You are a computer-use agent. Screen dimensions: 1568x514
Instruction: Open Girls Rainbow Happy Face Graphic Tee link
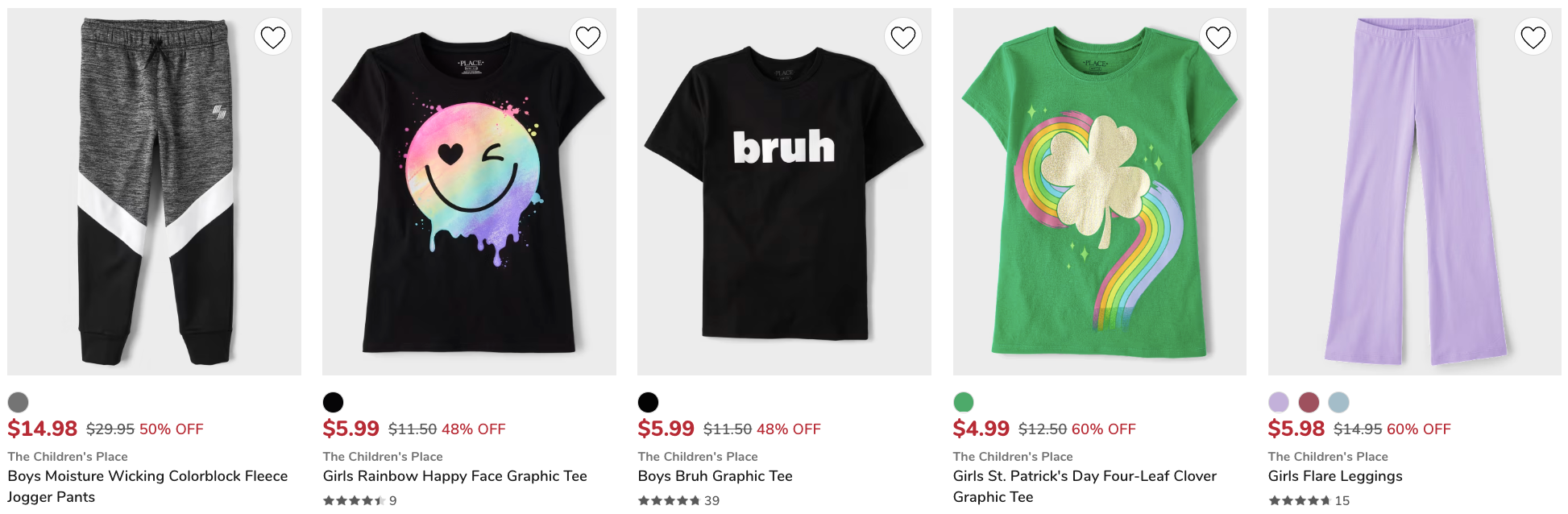click(454, 476)
